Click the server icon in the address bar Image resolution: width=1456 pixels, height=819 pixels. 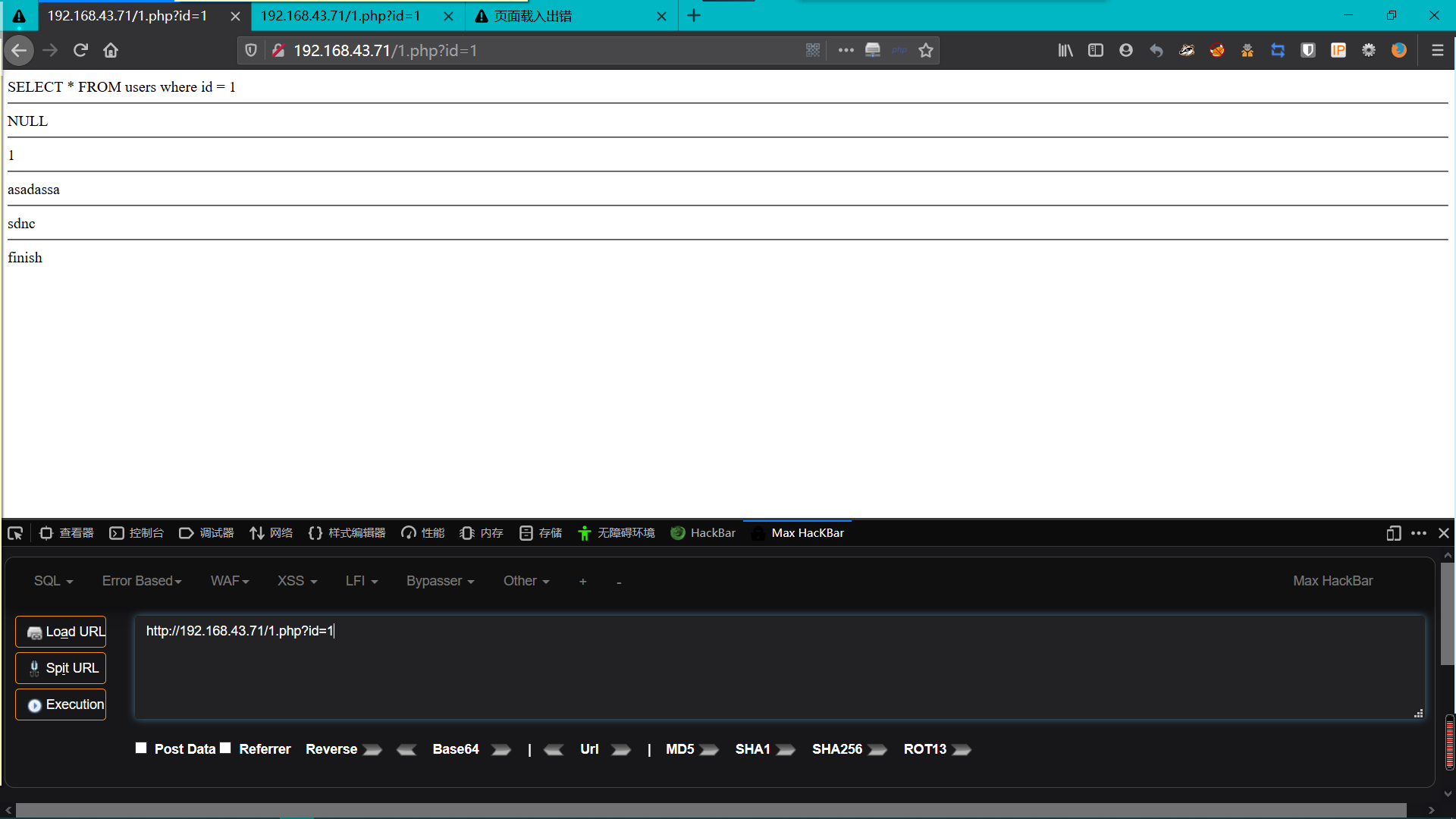pyautogui.click(x=873, y=50)
